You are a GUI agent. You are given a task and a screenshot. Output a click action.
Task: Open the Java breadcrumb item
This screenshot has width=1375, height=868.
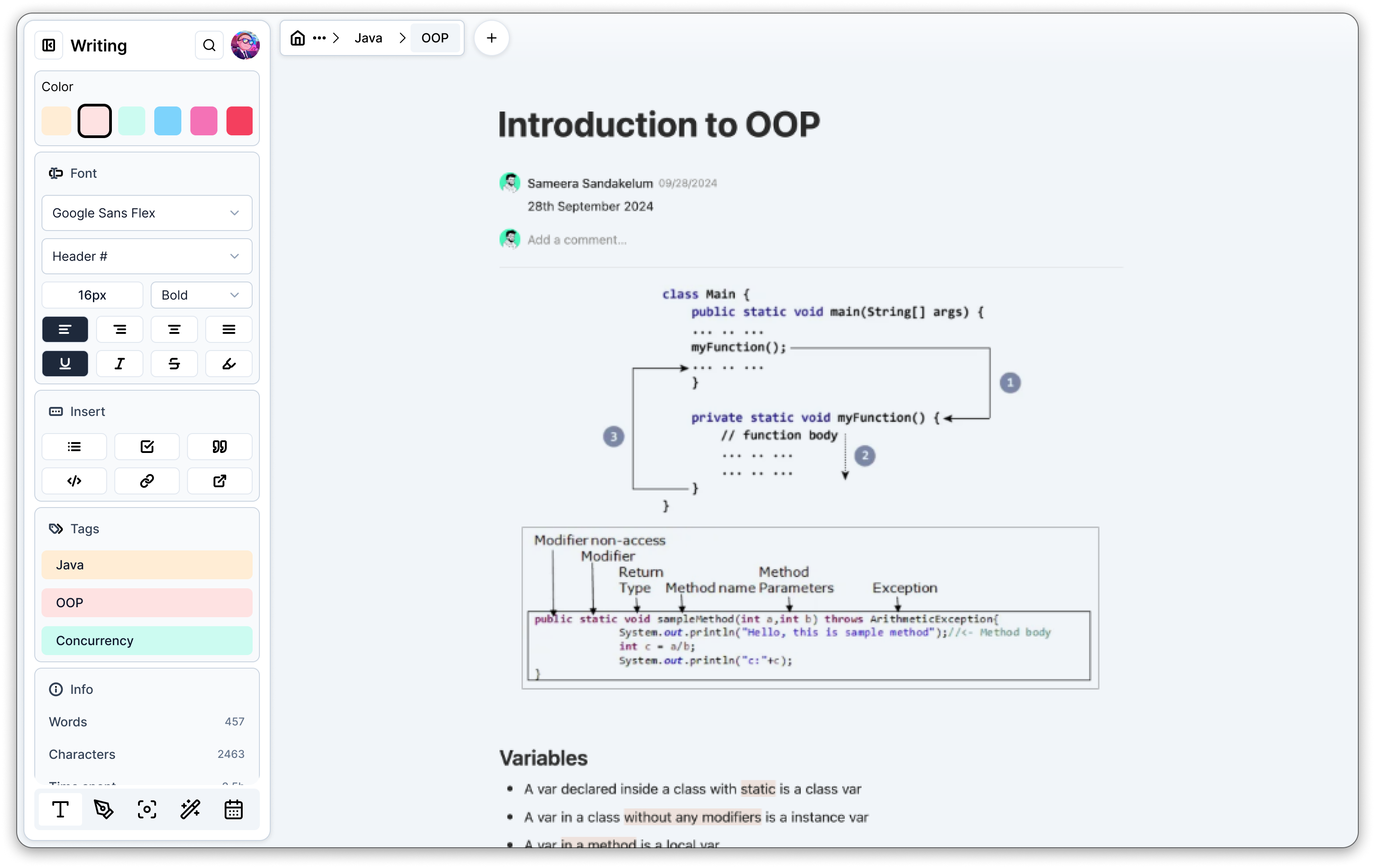(x=368, y=38)
